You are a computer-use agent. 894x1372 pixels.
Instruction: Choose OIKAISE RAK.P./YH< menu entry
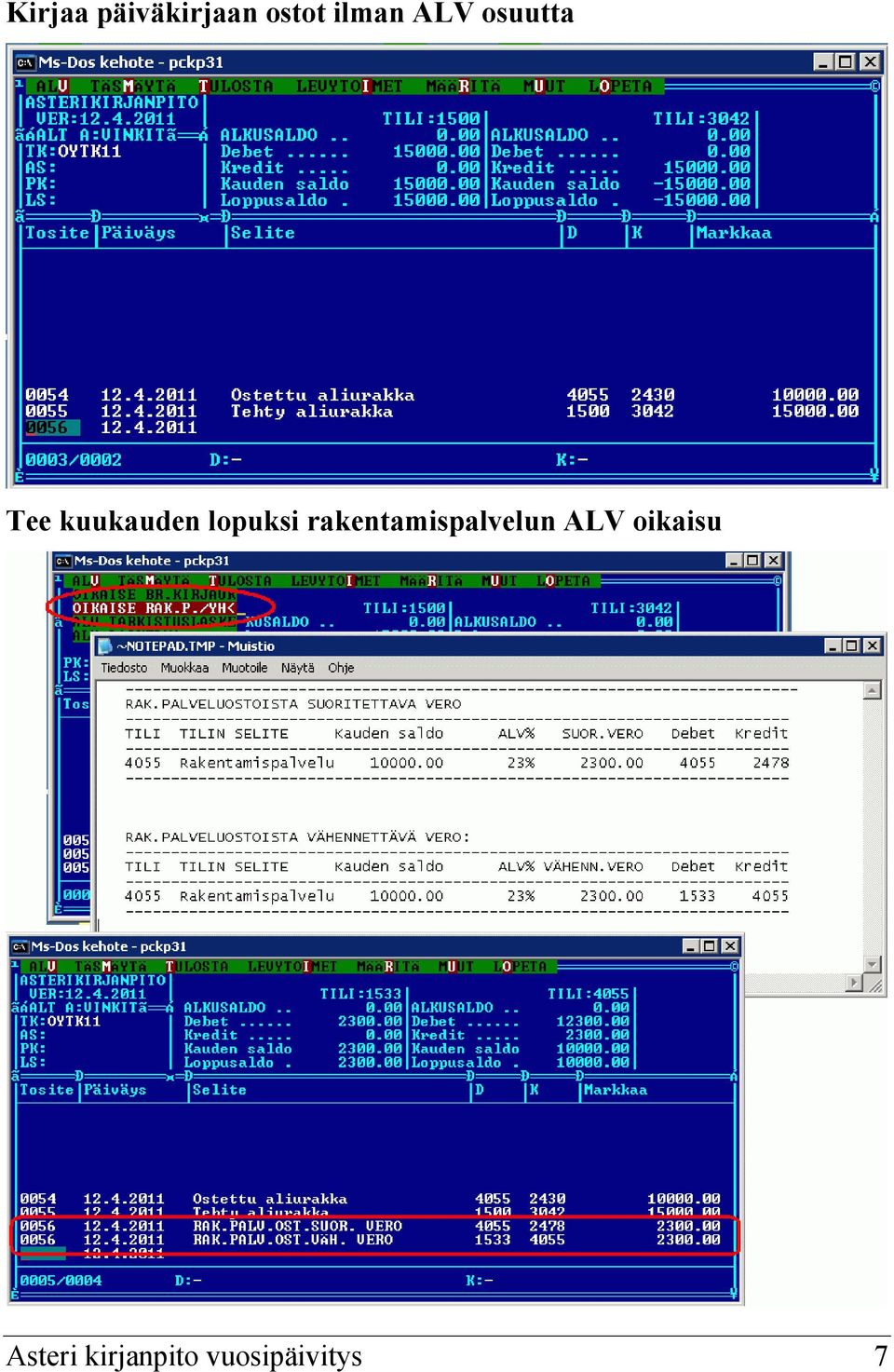point(154,607)
